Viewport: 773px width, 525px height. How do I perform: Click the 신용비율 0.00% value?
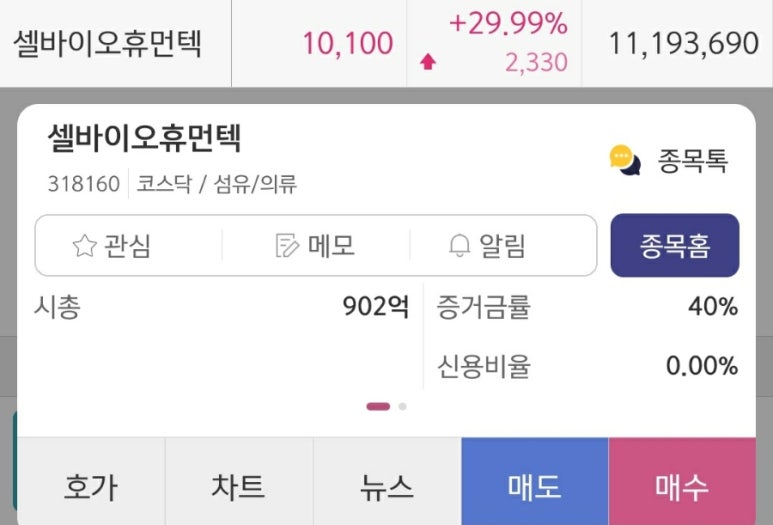tap(702, 366)
